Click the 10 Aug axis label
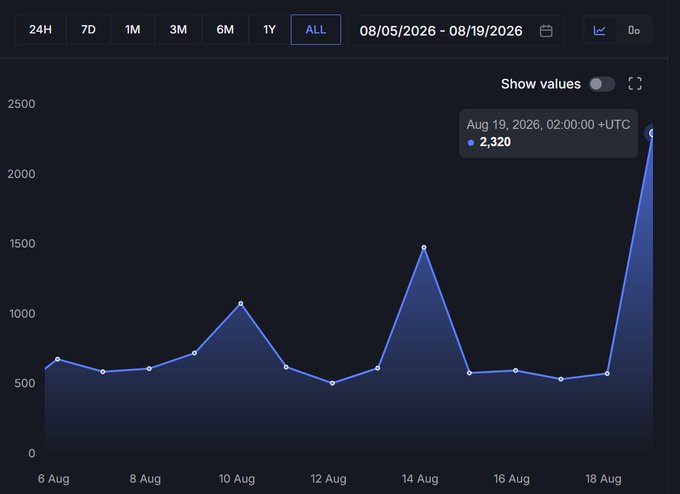 click(x=236, y=479)
